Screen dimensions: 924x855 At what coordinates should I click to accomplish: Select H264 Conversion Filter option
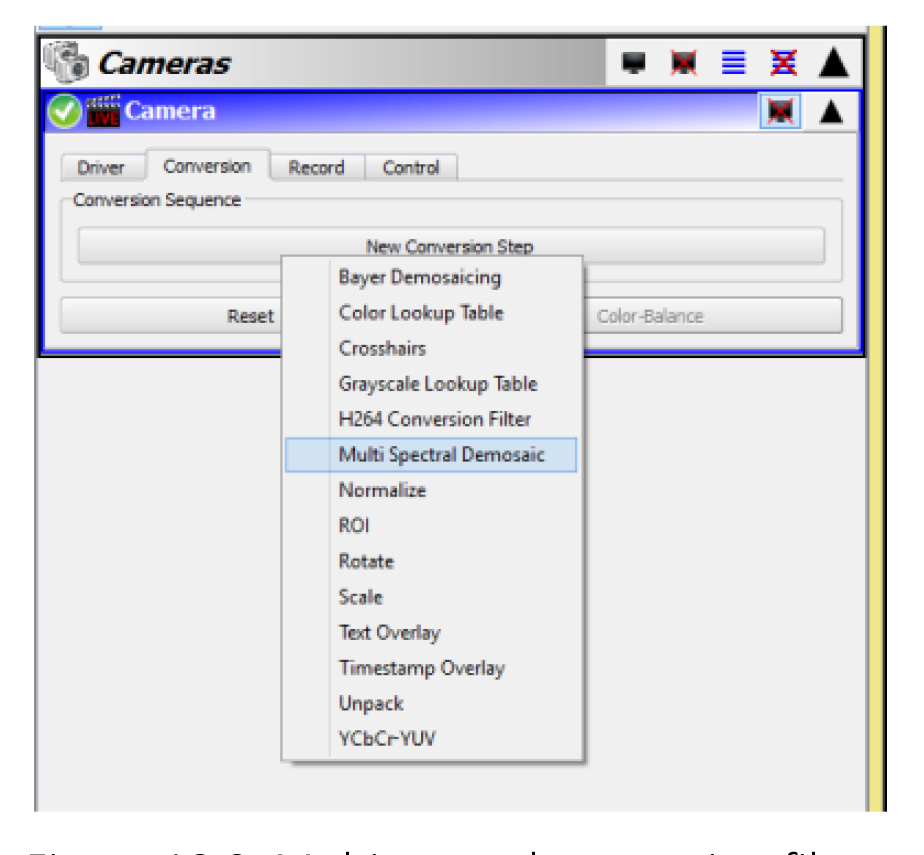(x=434, y=419)
